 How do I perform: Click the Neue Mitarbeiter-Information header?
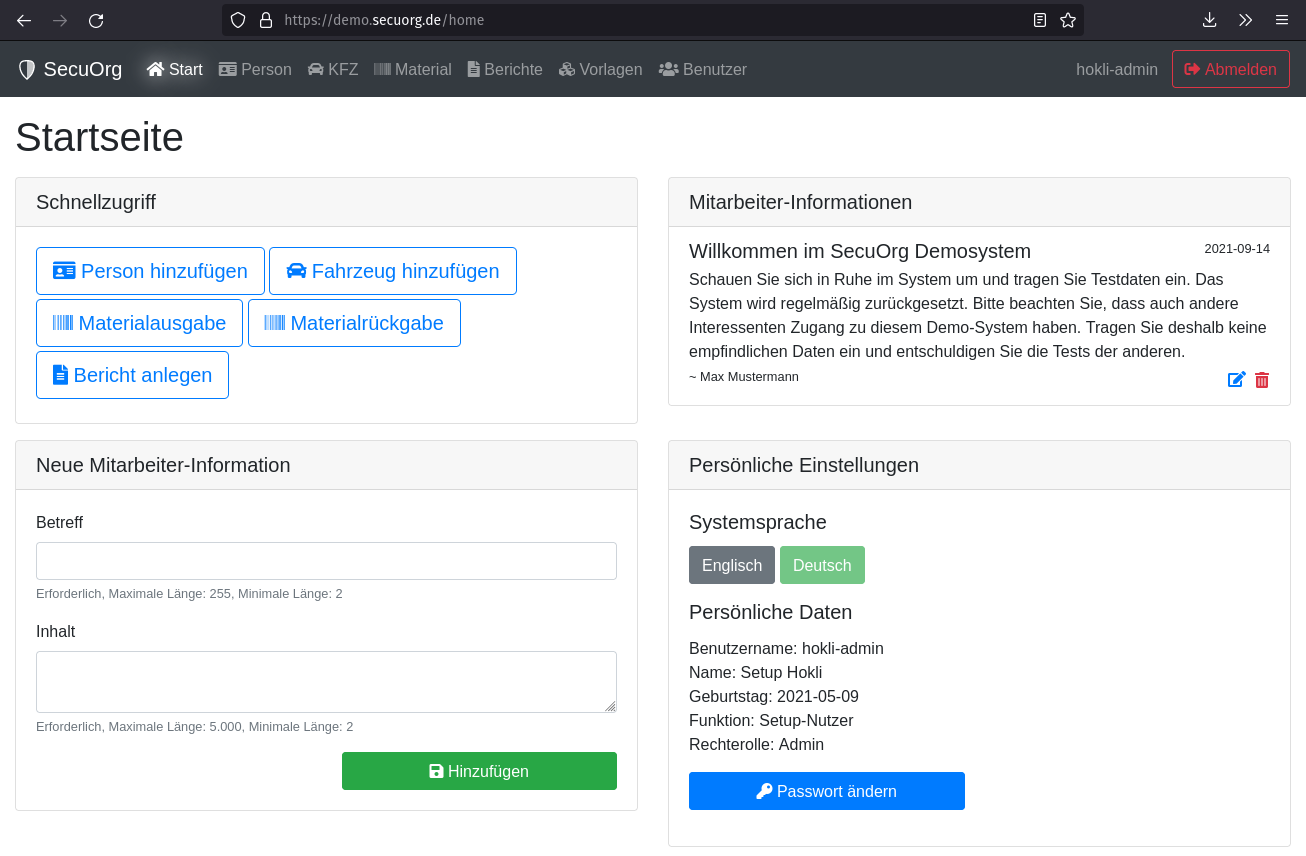[326, 465]
